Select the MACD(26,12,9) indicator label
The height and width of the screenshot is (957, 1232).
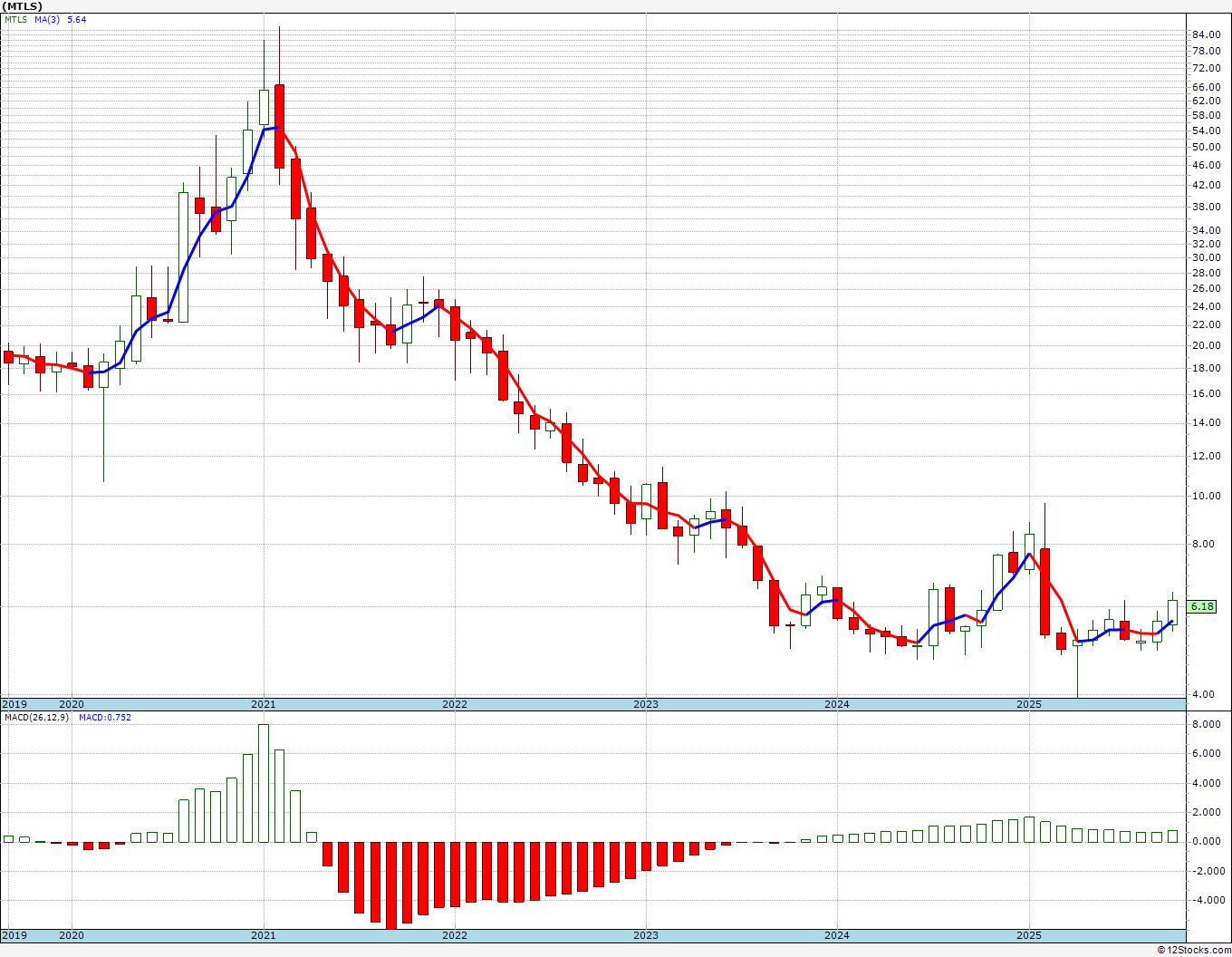click(36, 718)
